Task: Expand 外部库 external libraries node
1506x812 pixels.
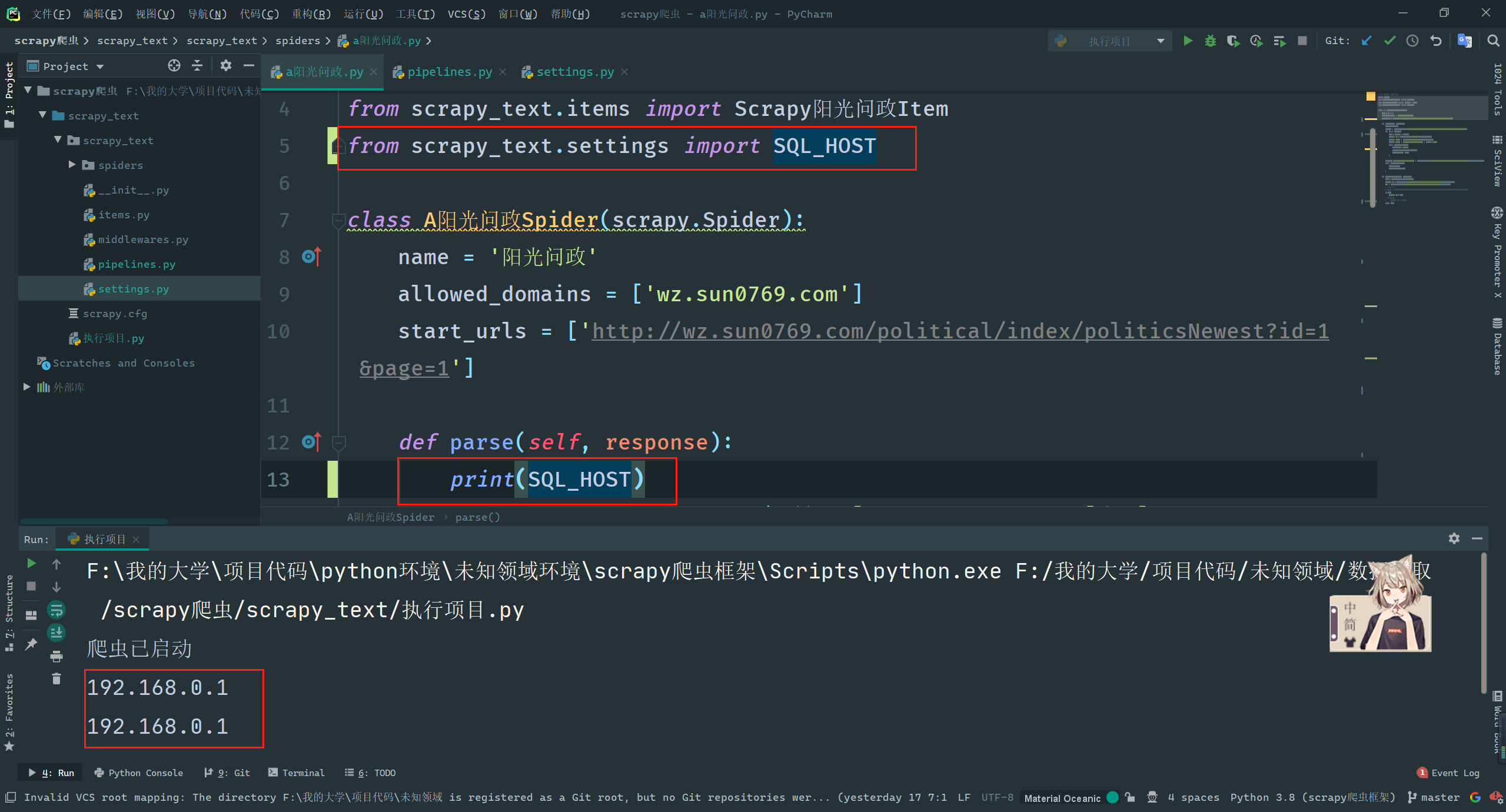Action: pyautogui.click(x=27, y=387)
